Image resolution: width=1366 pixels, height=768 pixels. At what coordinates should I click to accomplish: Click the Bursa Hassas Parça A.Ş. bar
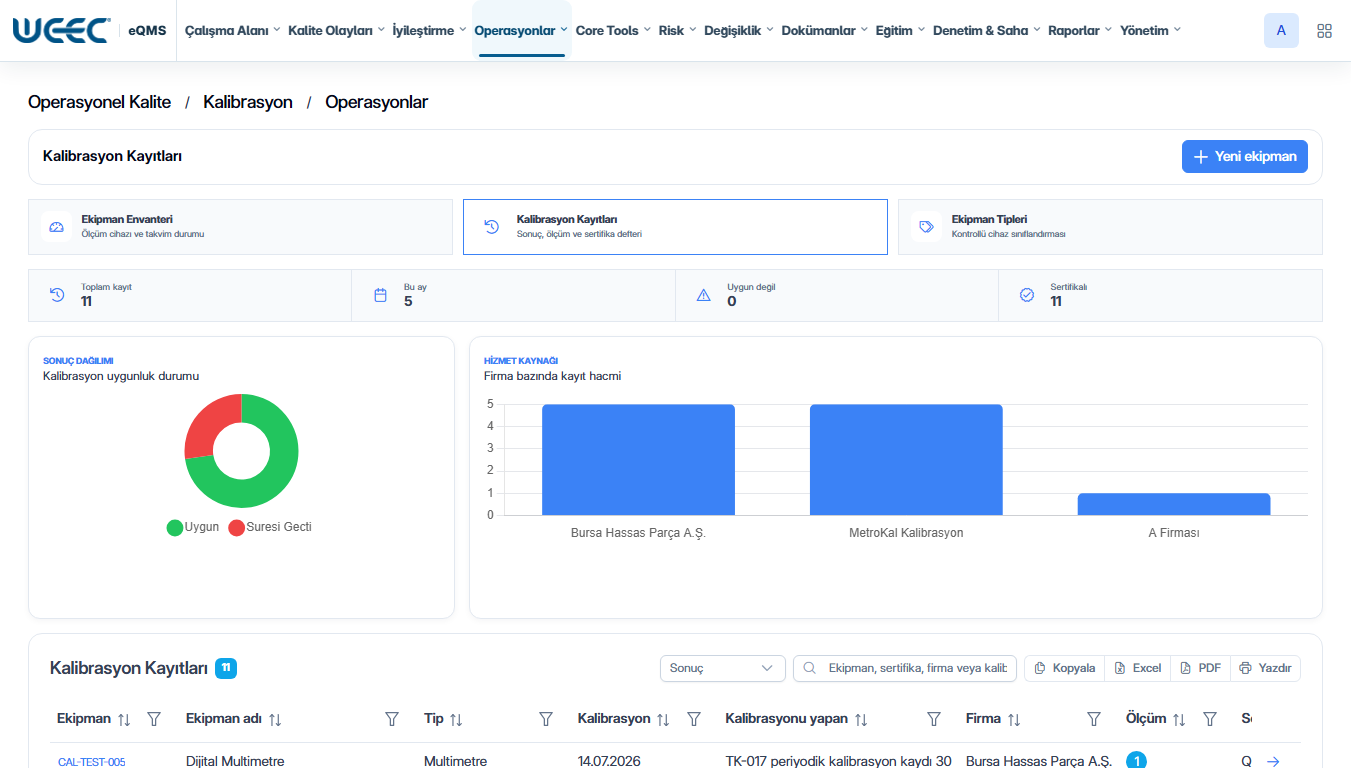click(x=638, y=460)
